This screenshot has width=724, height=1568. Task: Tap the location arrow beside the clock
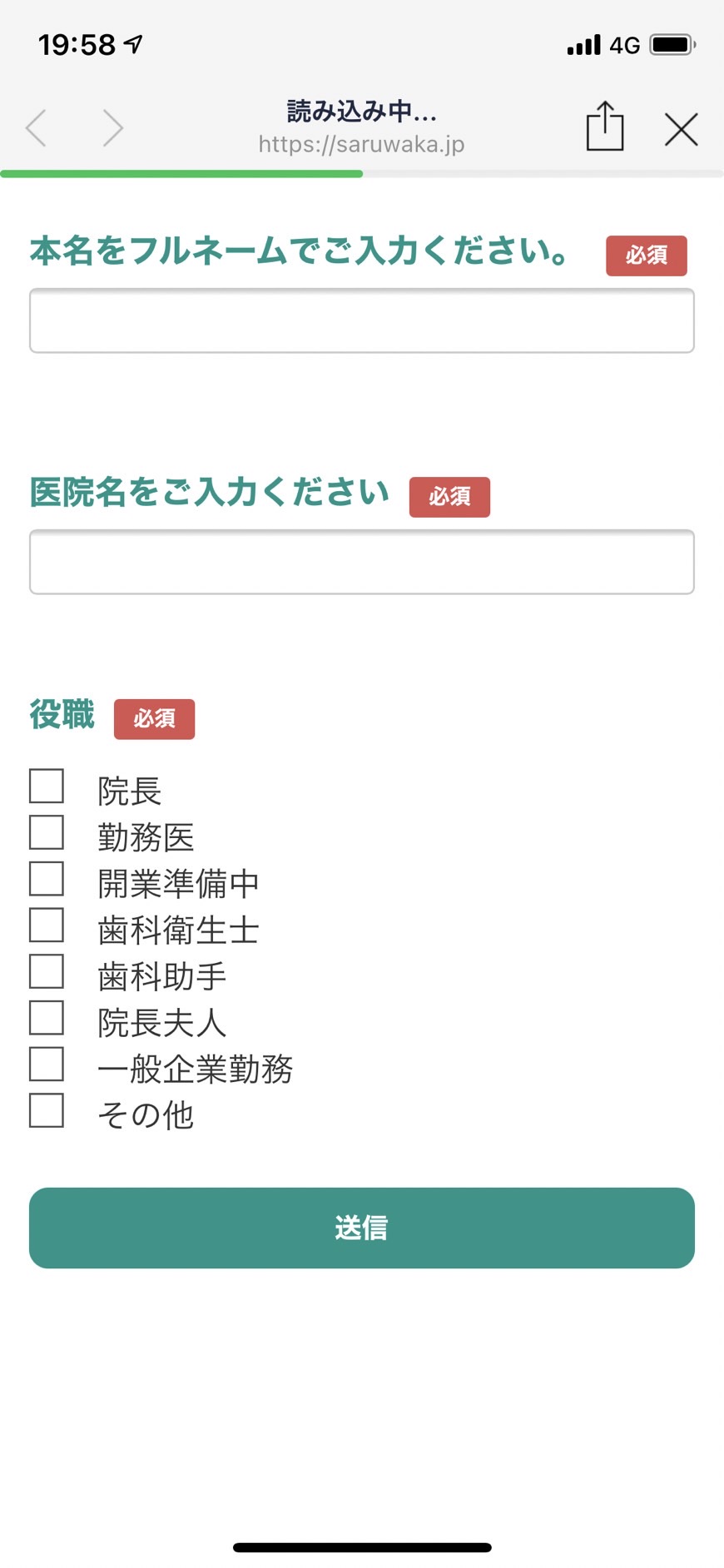[x=133, y=44]
